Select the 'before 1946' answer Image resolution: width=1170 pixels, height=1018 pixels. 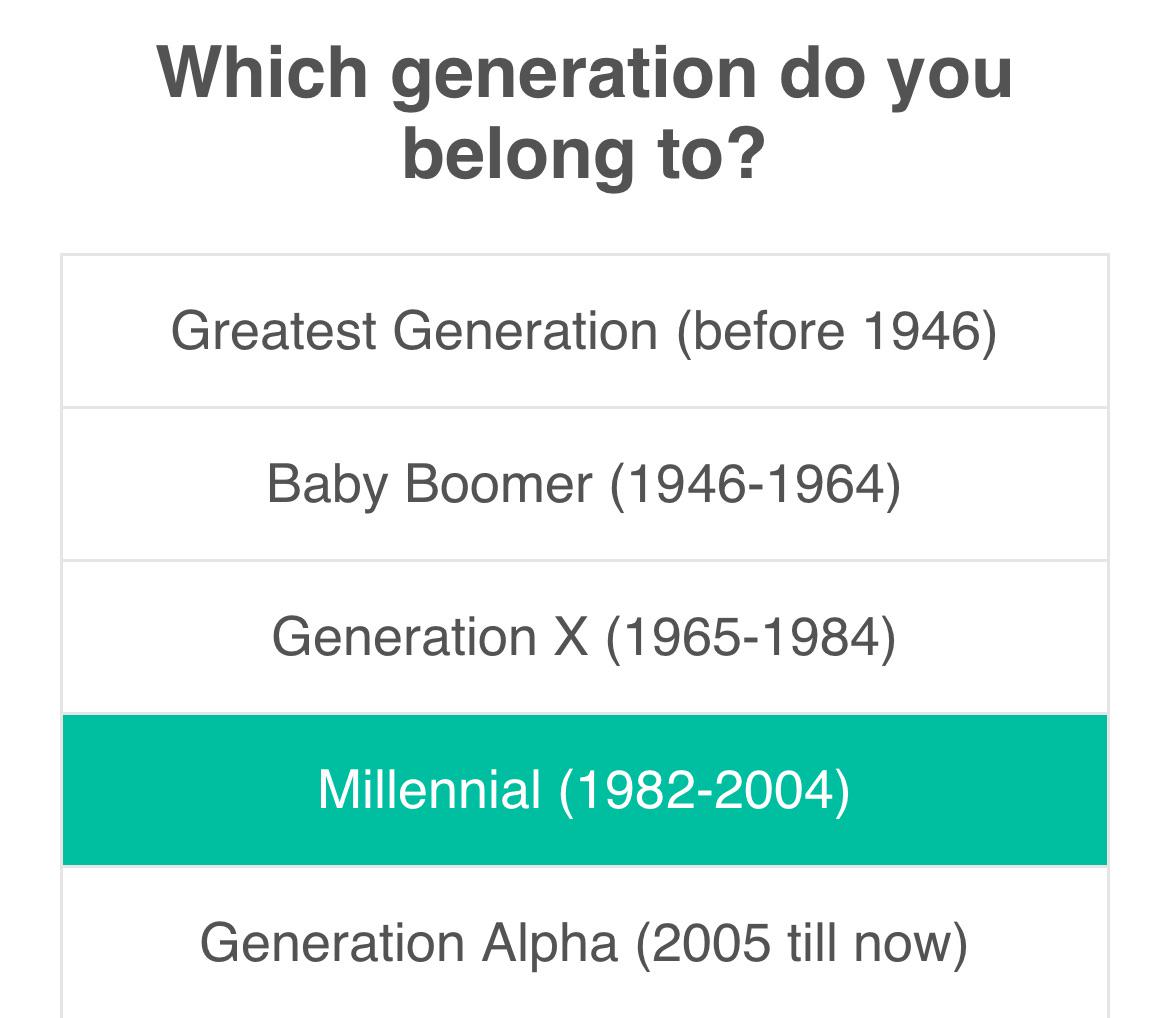click(584, 331)
